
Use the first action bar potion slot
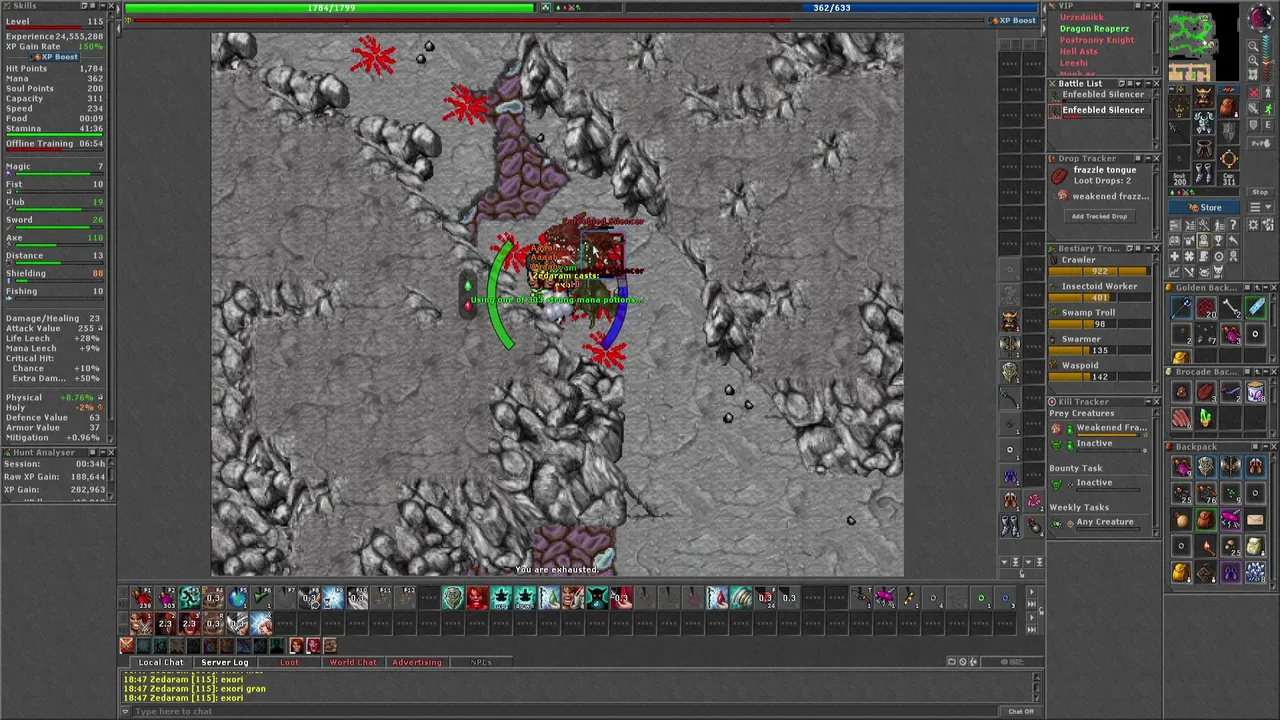tap(142, 597)
